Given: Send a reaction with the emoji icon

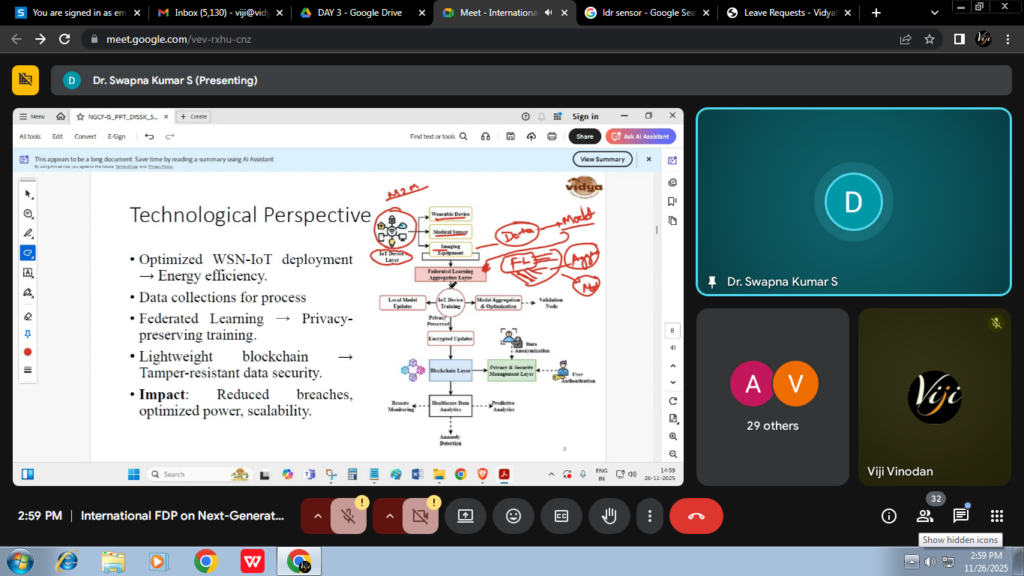Looking at the screenshot, I should click(x=513, y=516).
